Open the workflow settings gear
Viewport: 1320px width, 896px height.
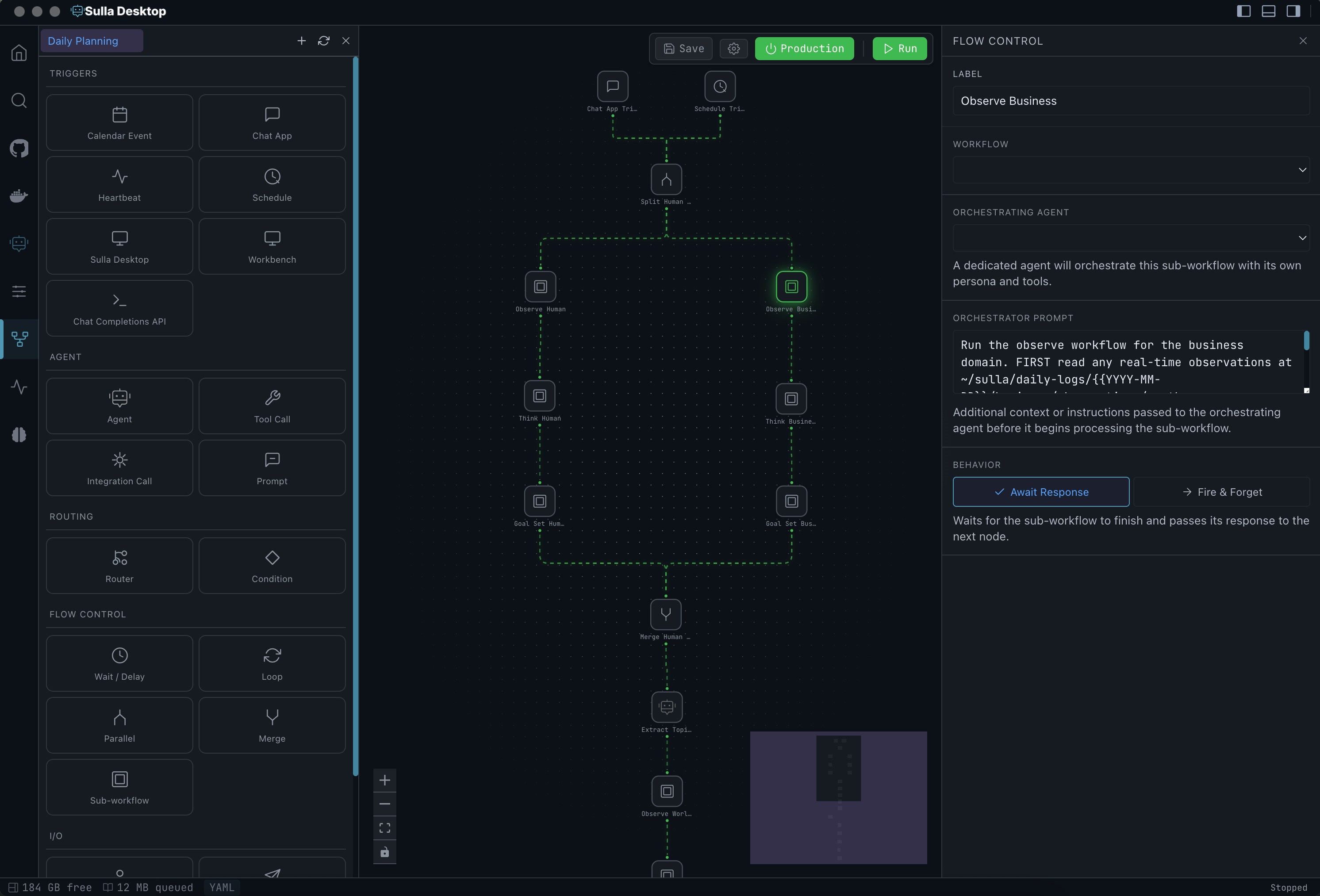[x=733, y=48]
